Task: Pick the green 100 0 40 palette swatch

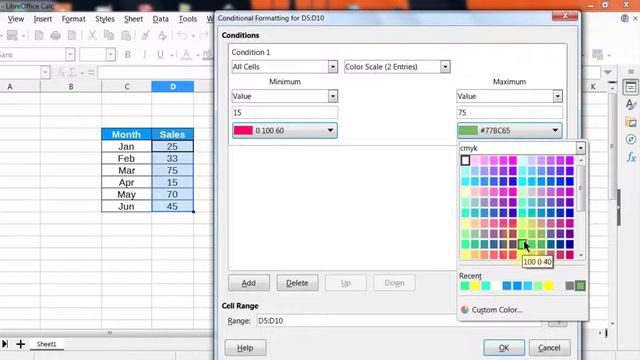Action: click(522, 244)
